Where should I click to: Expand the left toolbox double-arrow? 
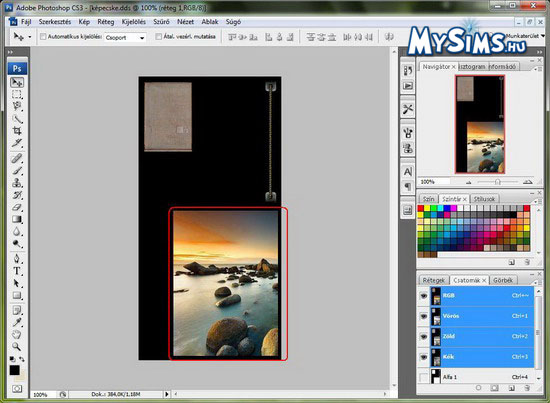[x=10, y=52]
